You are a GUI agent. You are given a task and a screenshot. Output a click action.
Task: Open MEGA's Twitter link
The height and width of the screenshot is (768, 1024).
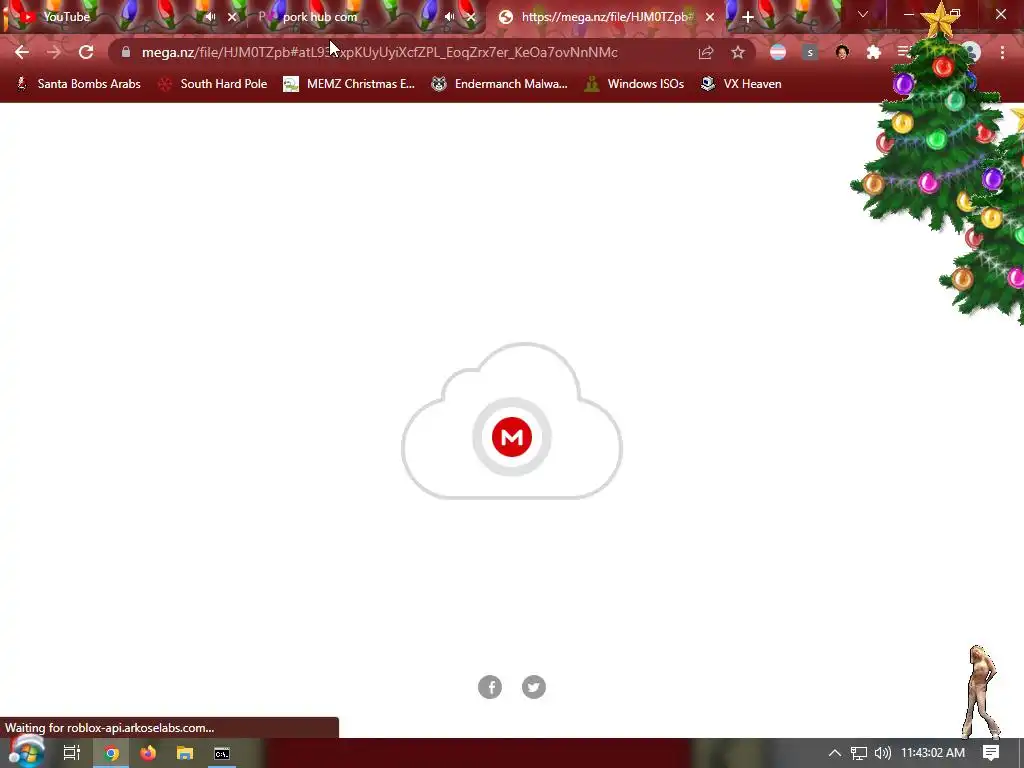pos(534,687)
